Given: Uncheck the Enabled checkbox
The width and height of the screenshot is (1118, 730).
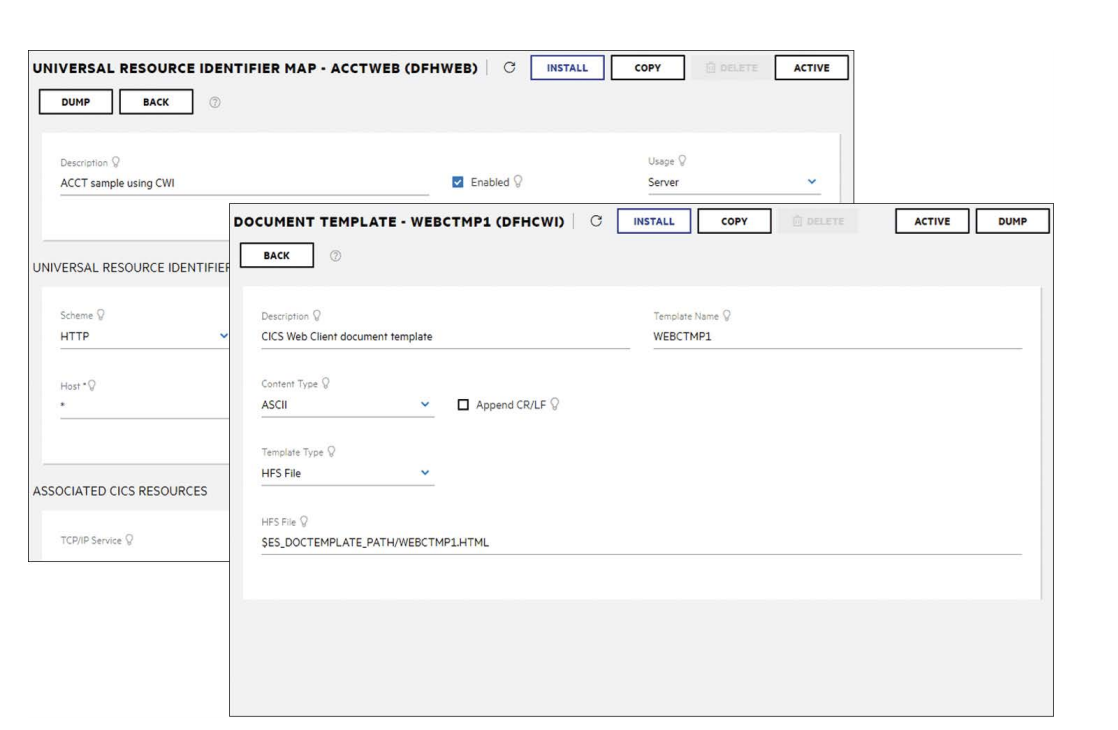Looking at the screenshot, I should [x=459, y=182].
